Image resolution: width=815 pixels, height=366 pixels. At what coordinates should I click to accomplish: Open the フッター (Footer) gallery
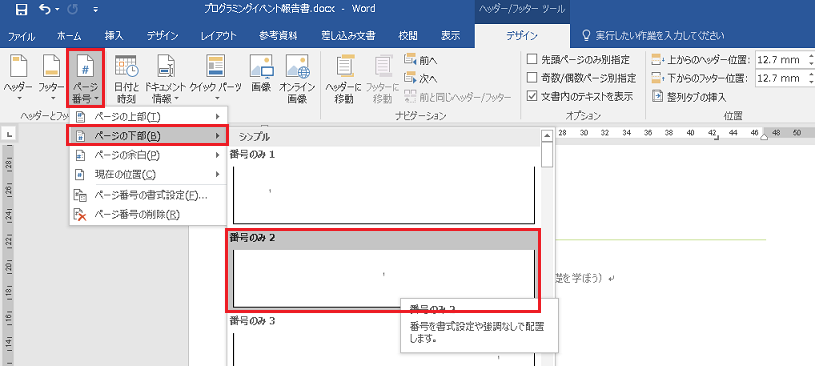pos(51,78)
